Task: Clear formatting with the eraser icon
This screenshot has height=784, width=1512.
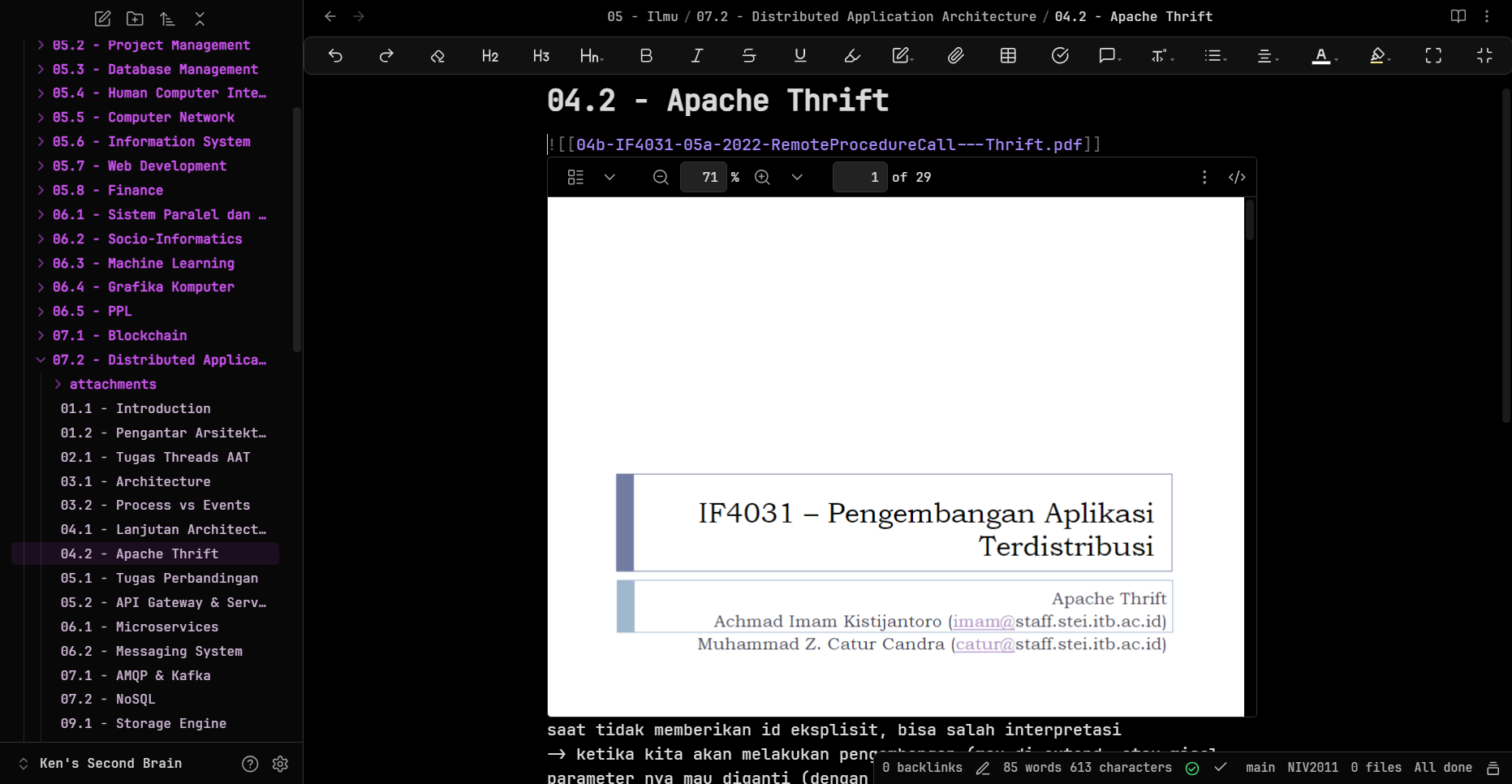Action: point(437,56)
